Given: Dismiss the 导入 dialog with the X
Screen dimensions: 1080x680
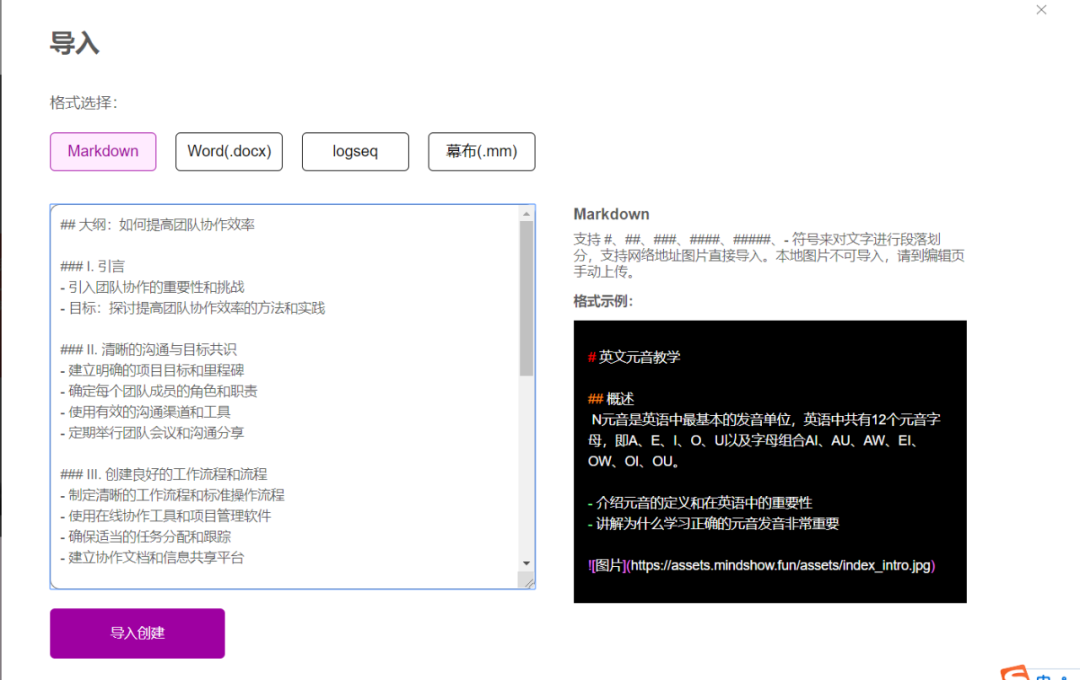Looking at the screenshot, I should (1041, 10).
